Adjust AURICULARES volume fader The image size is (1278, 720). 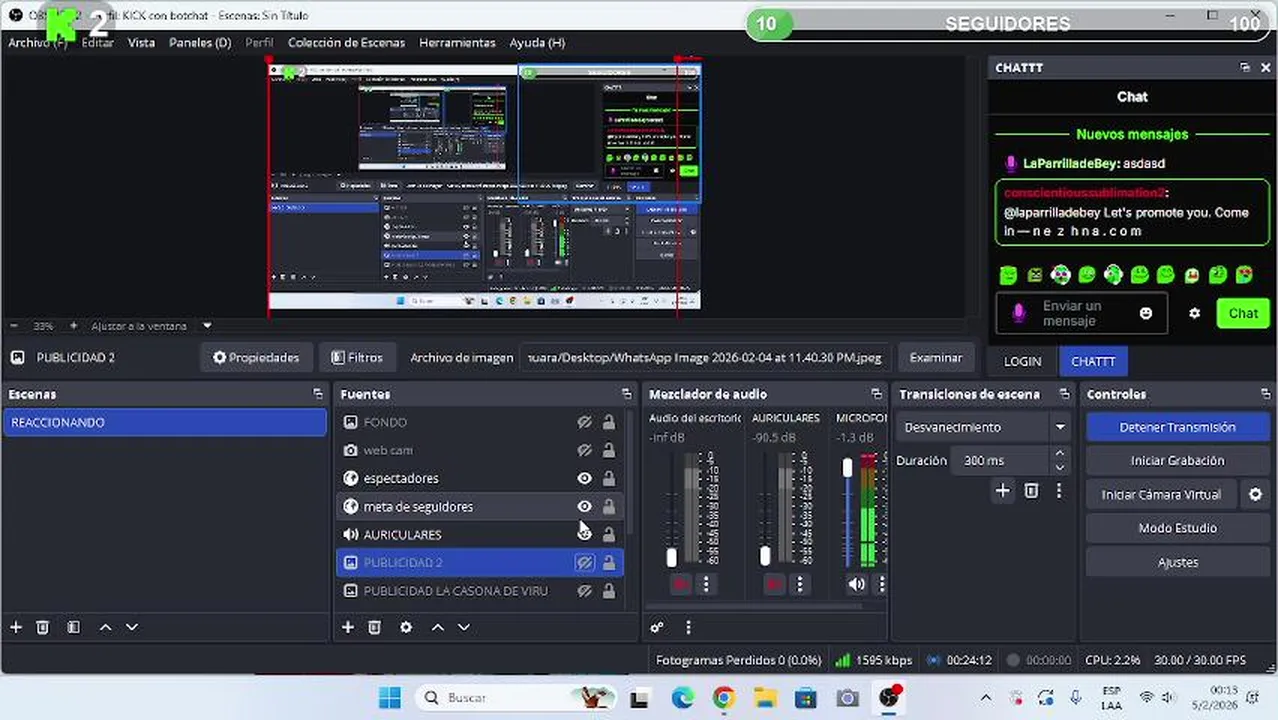tap(765, 555)
